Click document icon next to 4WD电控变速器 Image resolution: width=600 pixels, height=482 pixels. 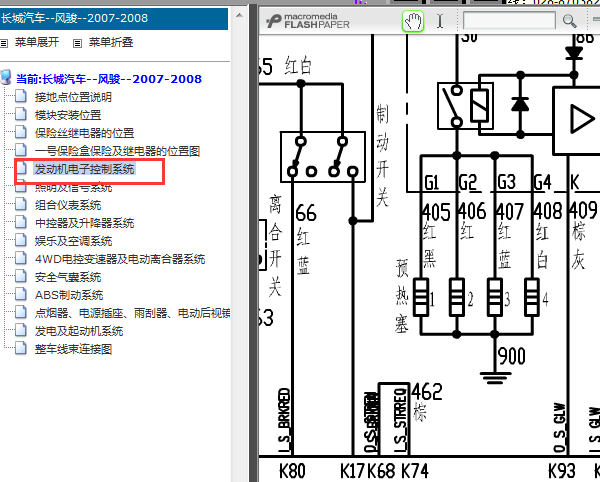21,258
